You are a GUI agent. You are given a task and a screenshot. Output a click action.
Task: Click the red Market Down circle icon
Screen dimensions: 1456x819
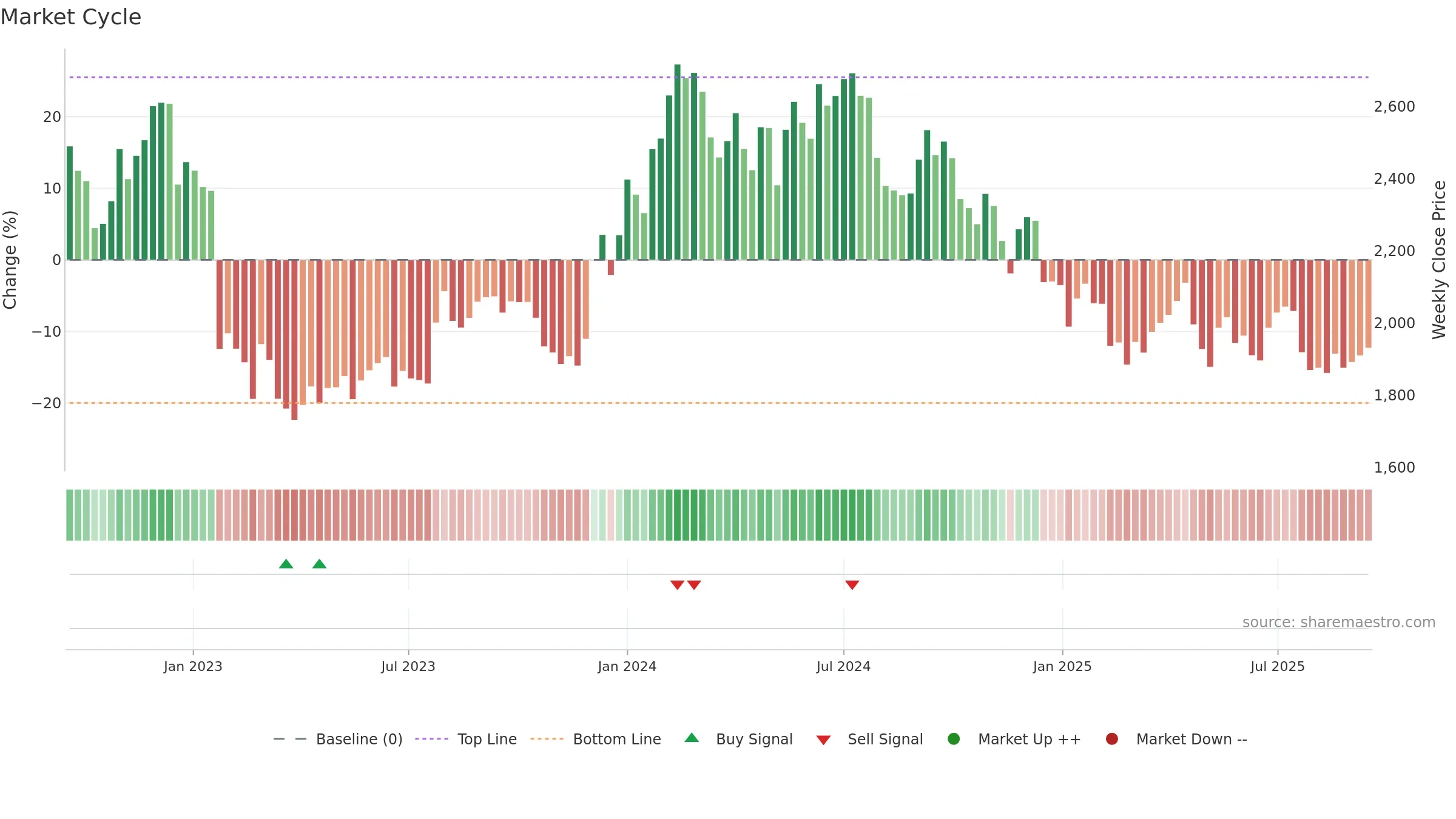[1112, 739]
